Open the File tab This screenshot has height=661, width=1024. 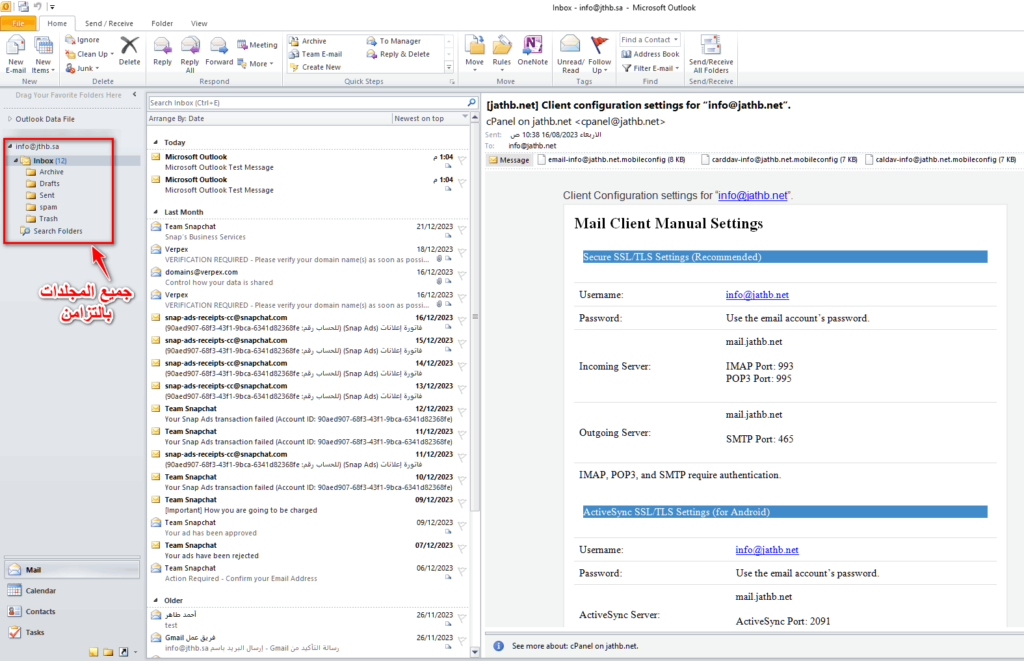pos(19,23)
